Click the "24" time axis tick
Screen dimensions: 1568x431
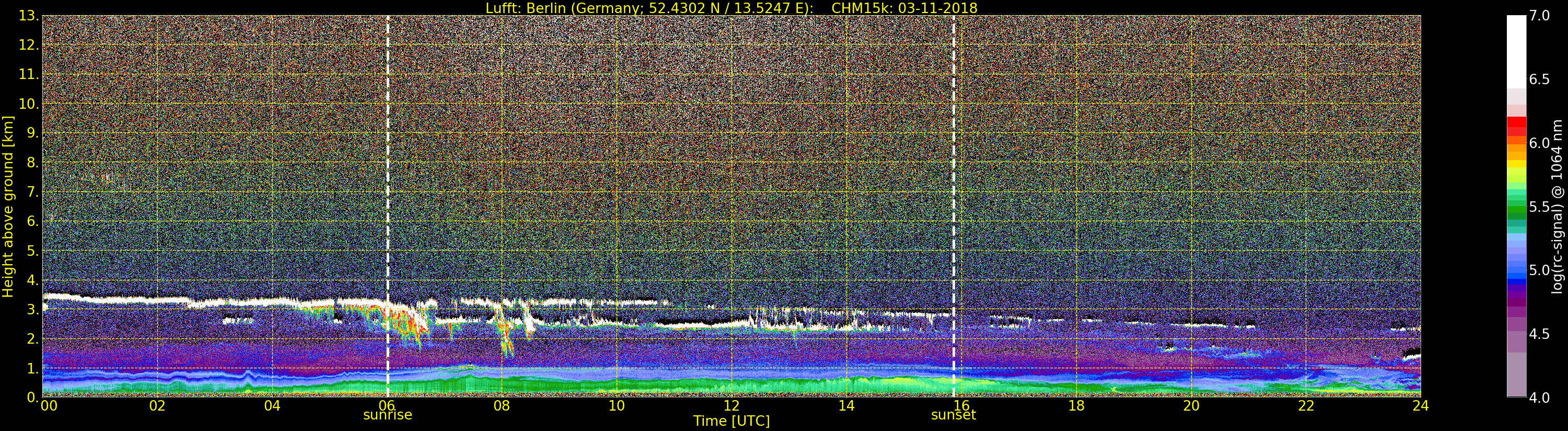(x=1420, y=405)
